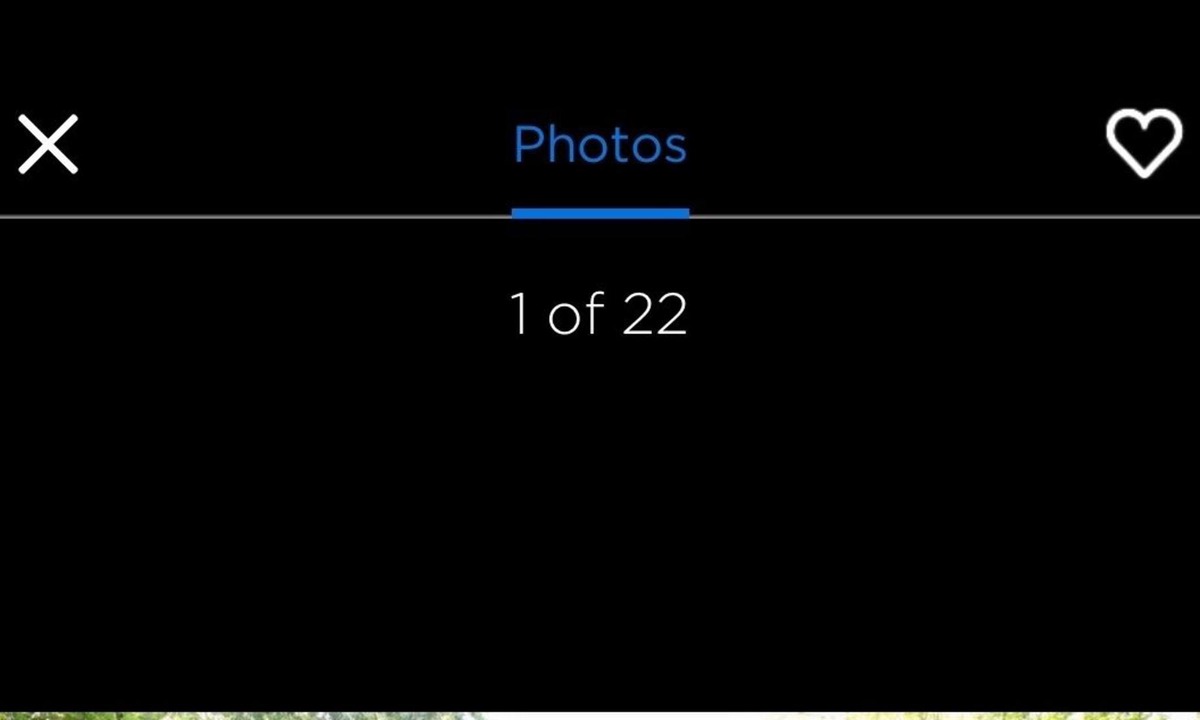This screenshot has width=1200, height=720.
Task: Select the number 22 in the counter
Action: point(655,313)
